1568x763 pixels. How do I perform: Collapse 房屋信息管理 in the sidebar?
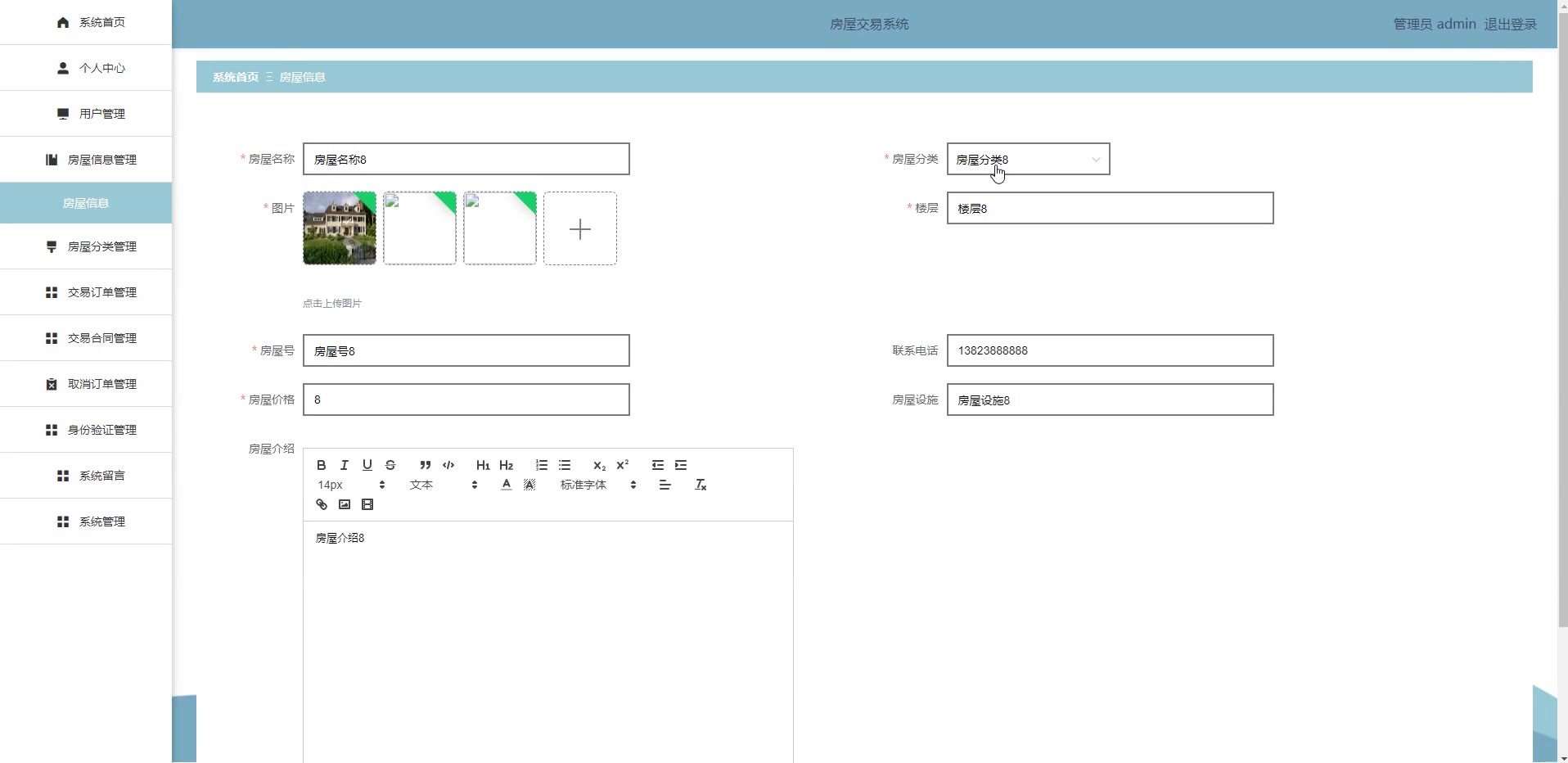[x=86, y=160]
